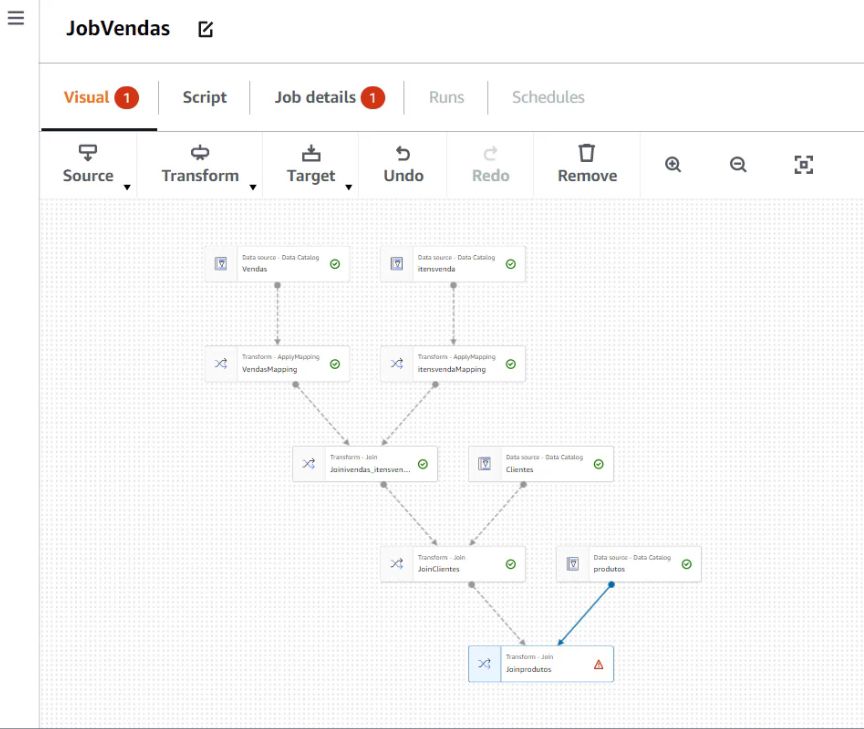Switch to the Script tab

(x=204, y=97)
